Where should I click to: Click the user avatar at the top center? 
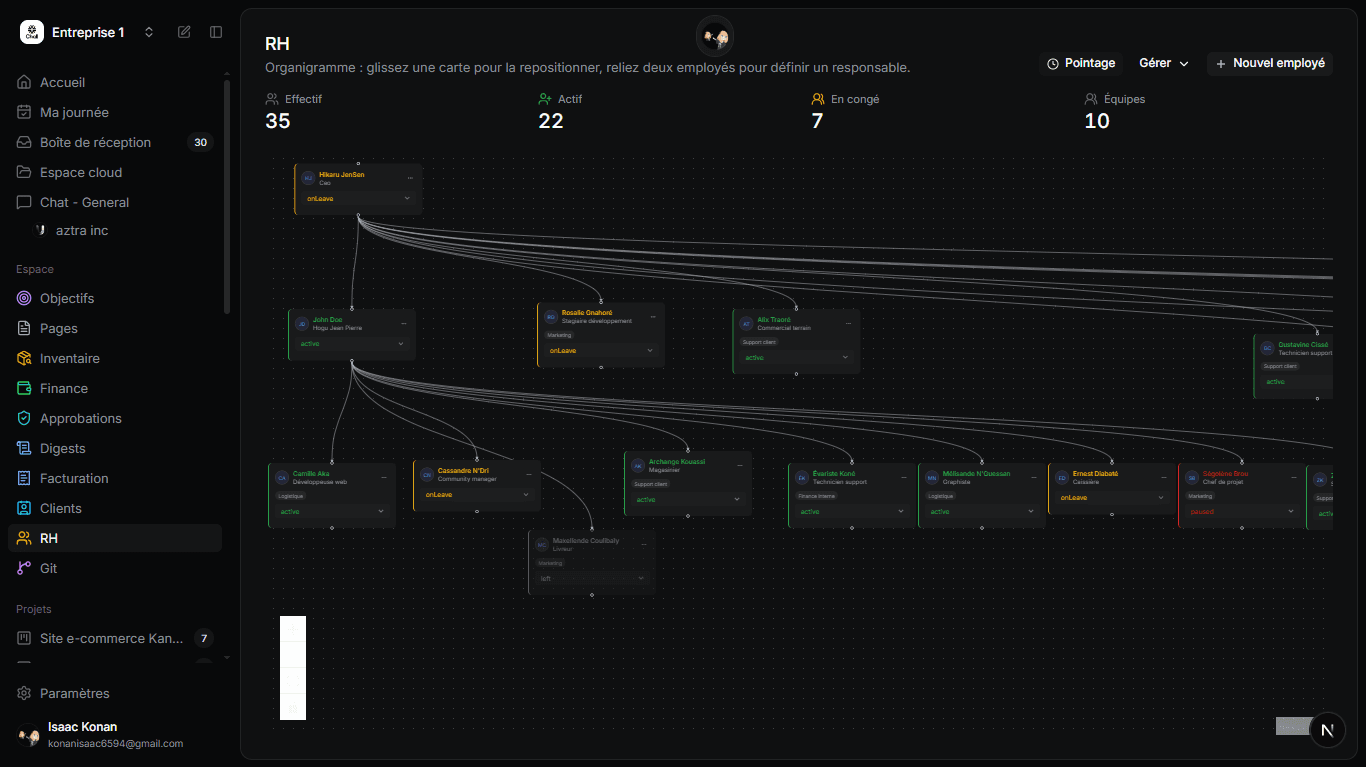pos(715,38)
